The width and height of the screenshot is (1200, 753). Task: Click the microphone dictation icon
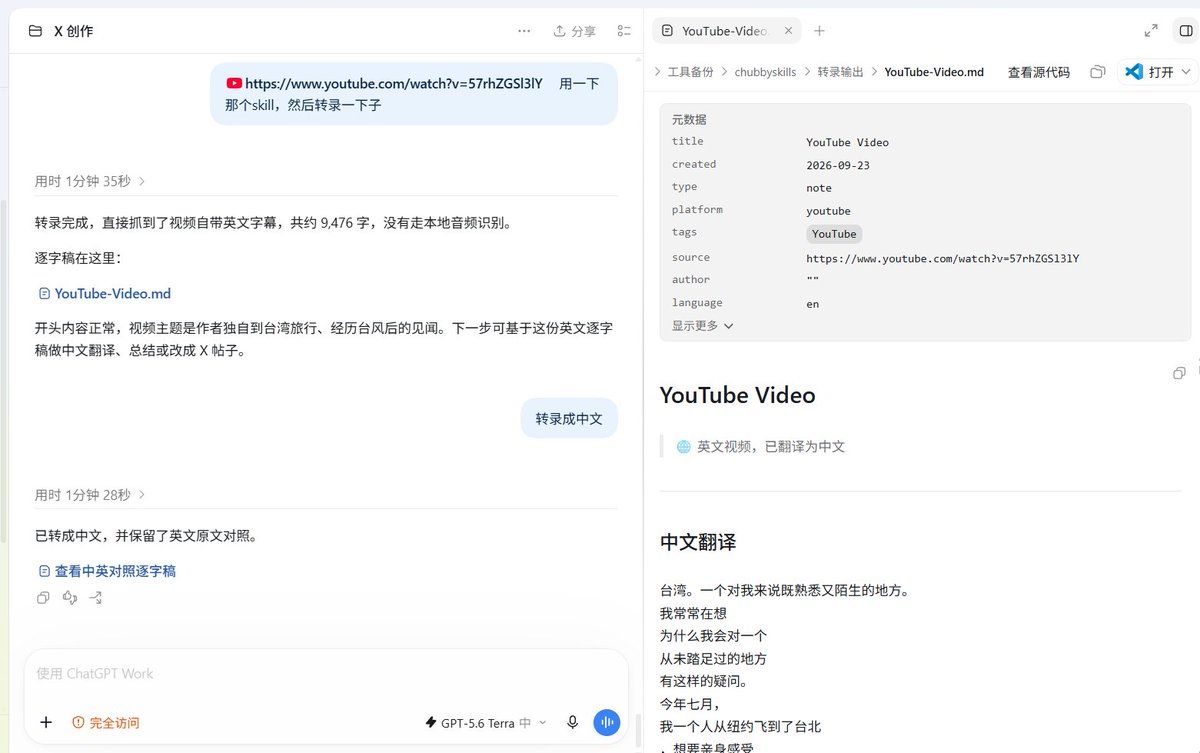click(x=573, y=722)
